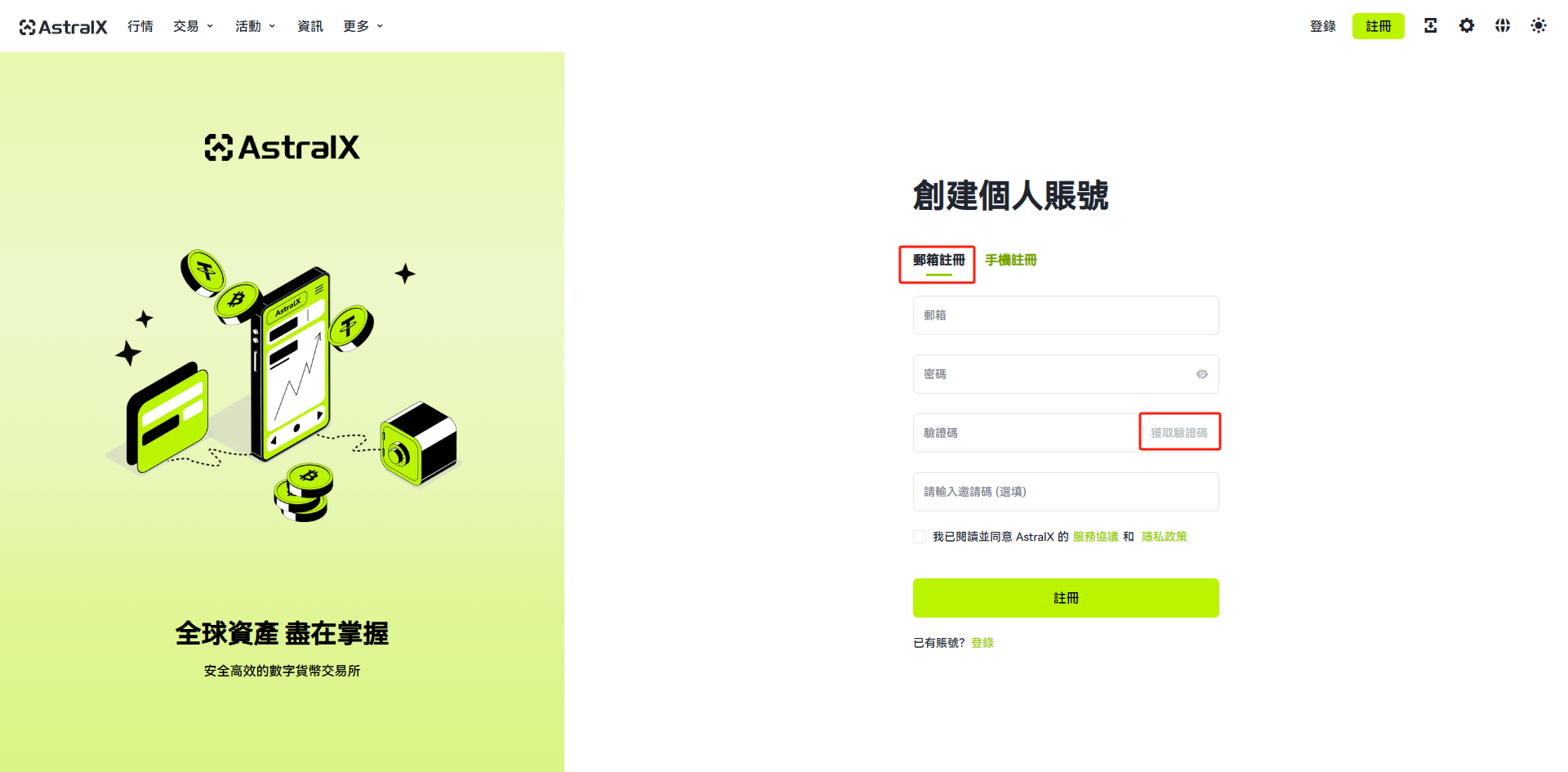Click the large AstralX logo on the green panel
1568x772 pixels.
click(282, 148)
